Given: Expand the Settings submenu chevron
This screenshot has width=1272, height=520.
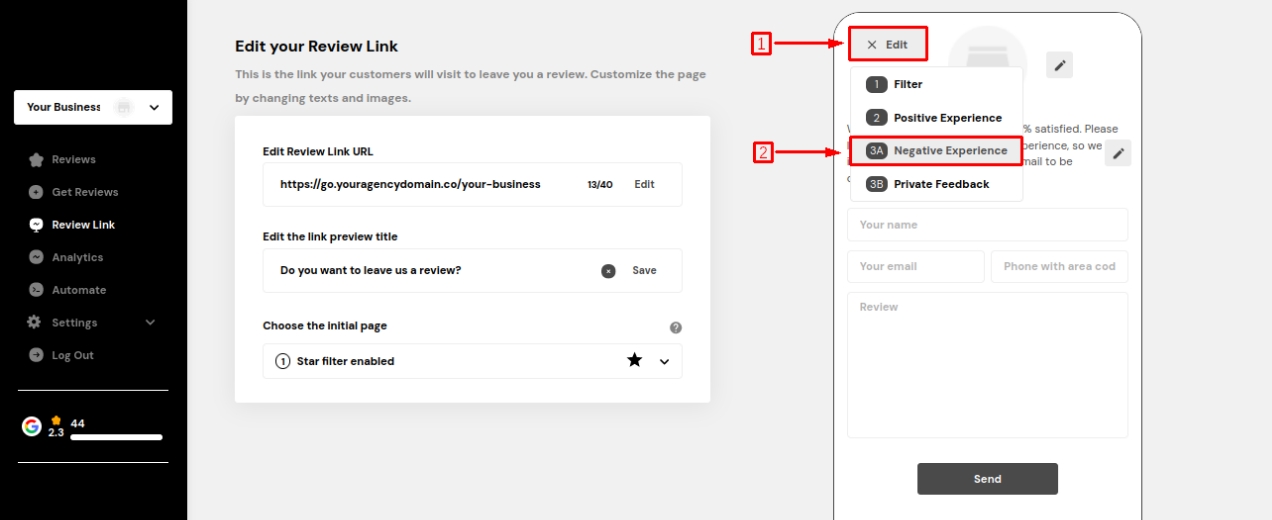Looking at the screenshot, I should tap(151, 322).
